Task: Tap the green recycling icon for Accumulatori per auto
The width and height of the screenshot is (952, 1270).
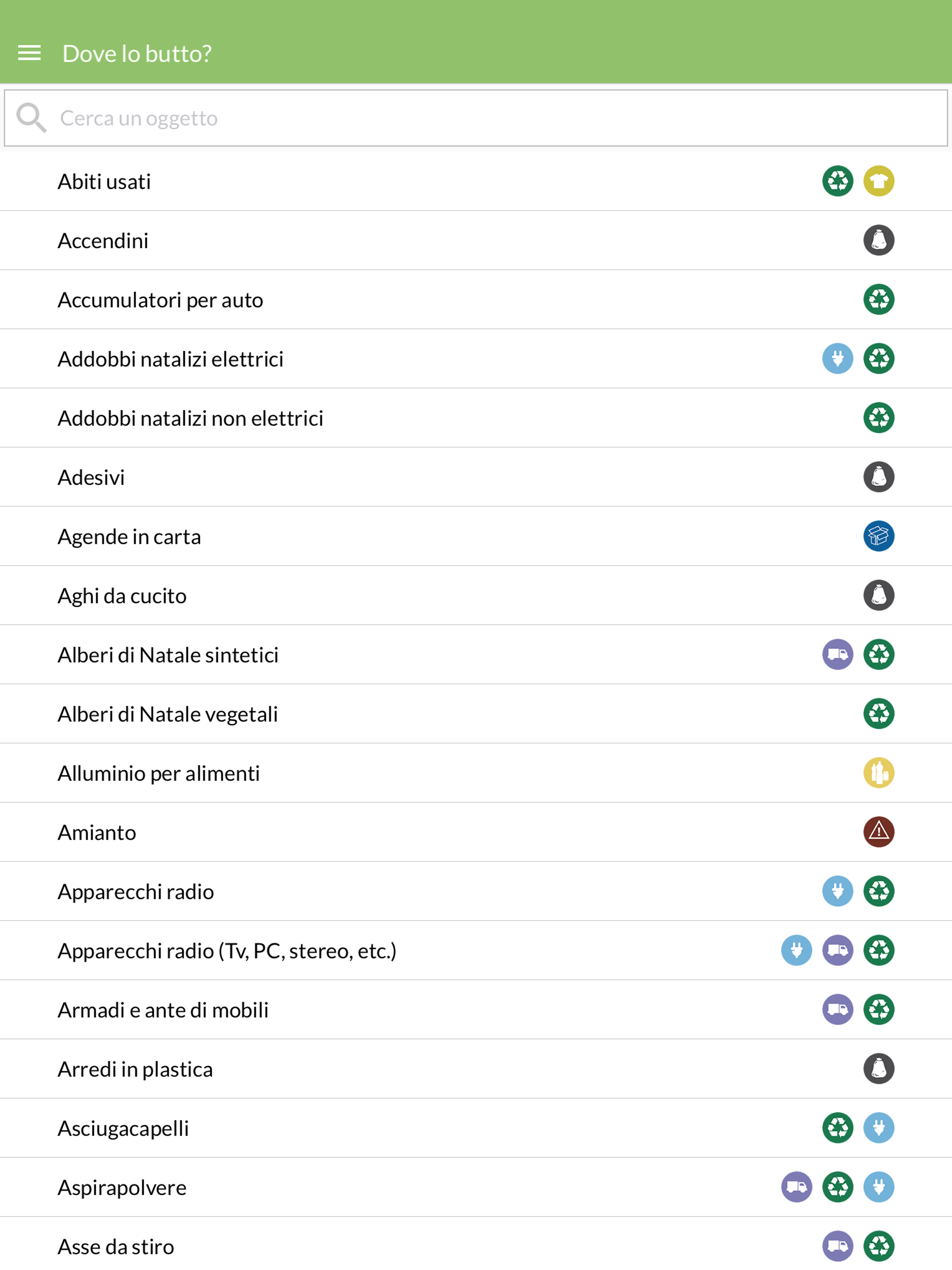Action: 879,300
